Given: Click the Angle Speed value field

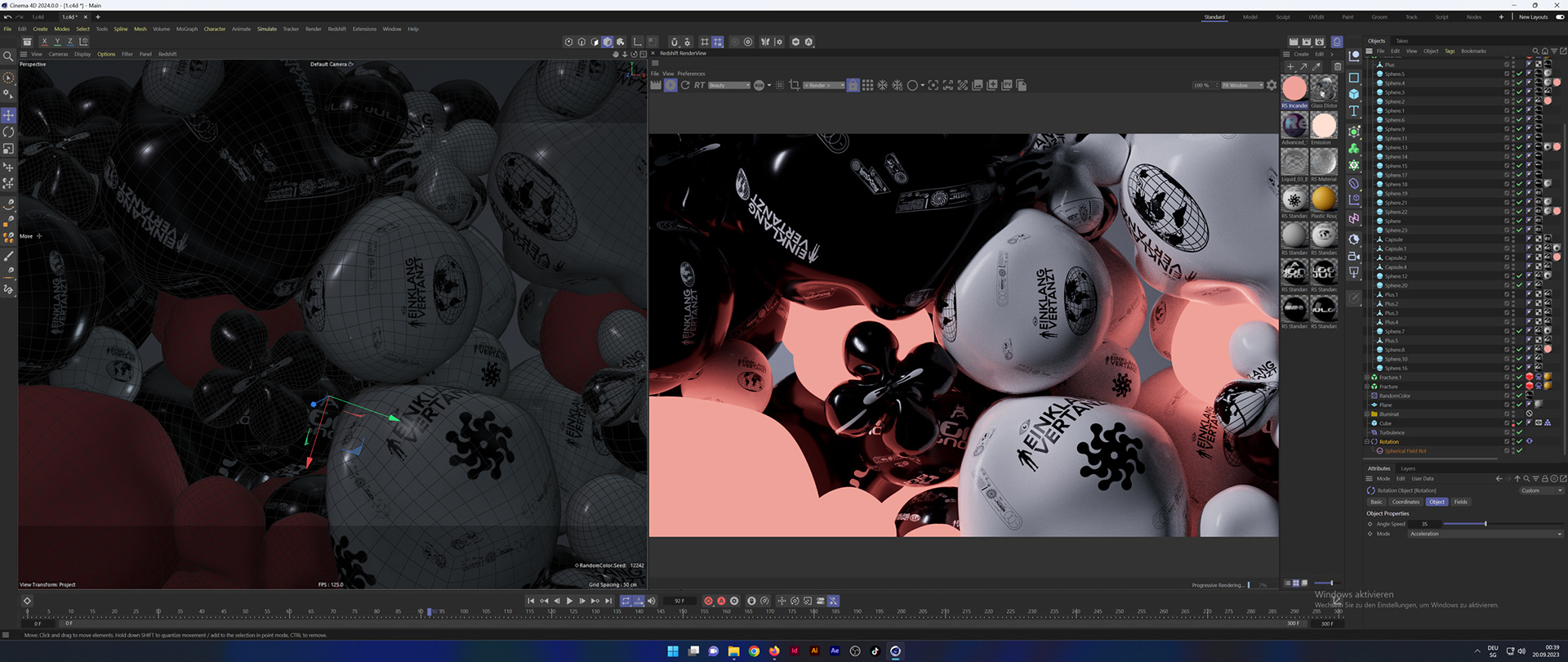Looking at the screenshot, I should (1425, 524).
